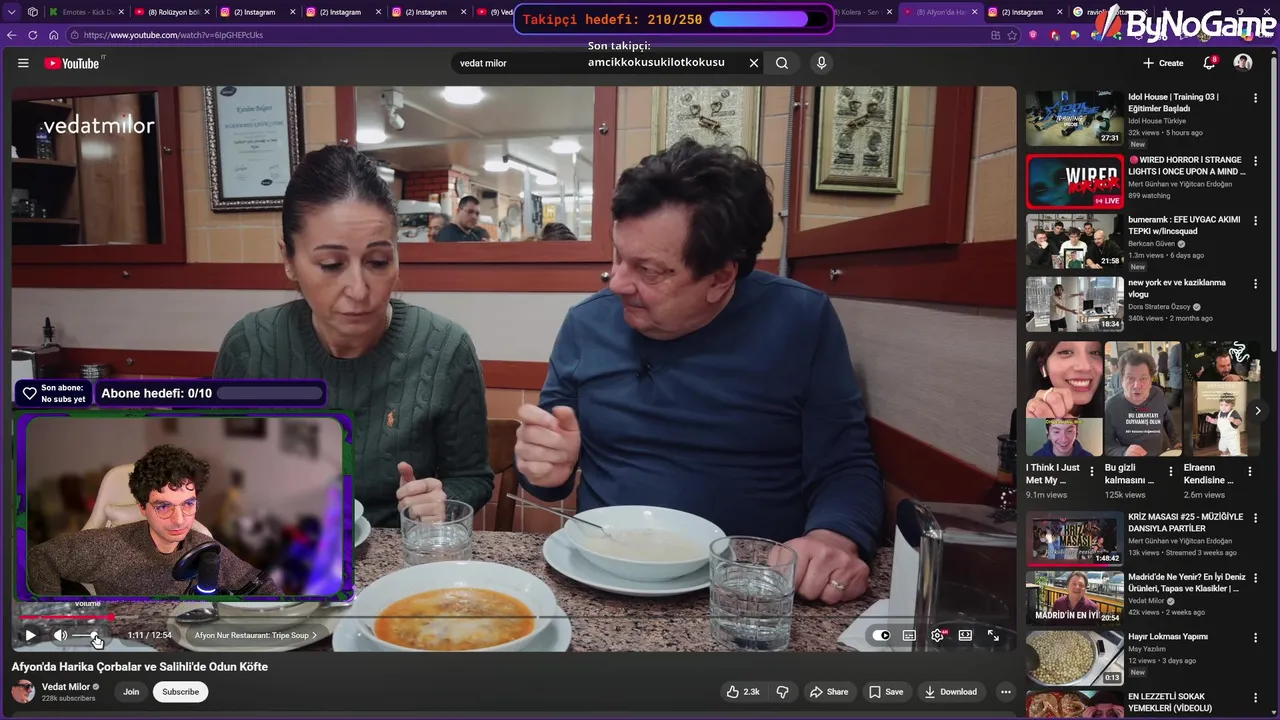Open options for bumeramk video
The height and width of the screenshot is (720, 1280).
coord(1256,221)
